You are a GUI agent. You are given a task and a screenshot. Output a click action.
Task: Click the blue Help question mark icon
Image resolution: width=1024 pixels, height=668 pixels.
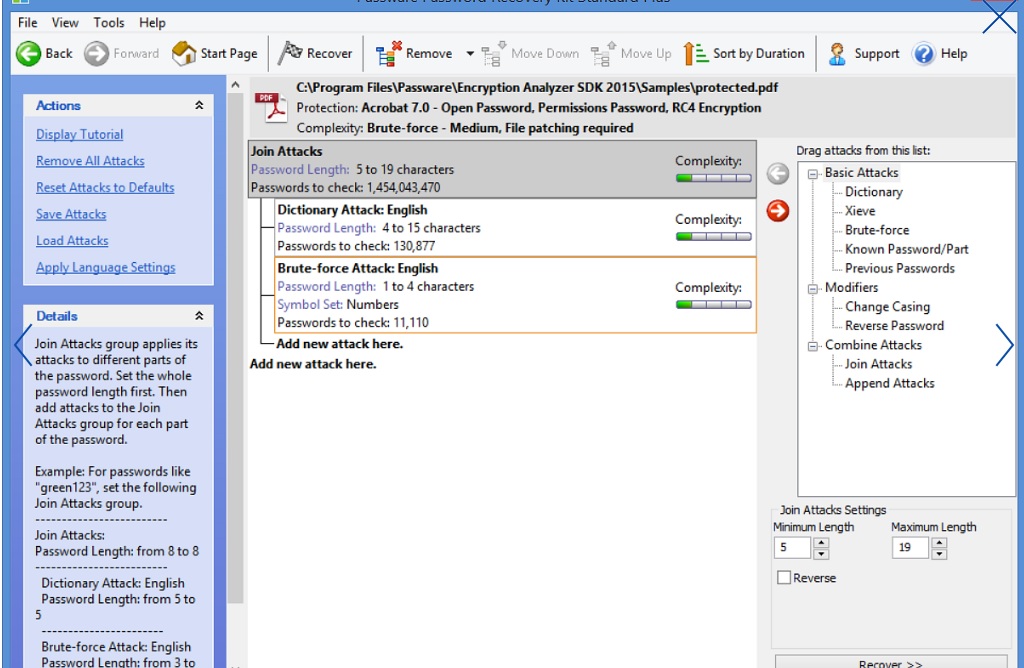click(924, 54)
